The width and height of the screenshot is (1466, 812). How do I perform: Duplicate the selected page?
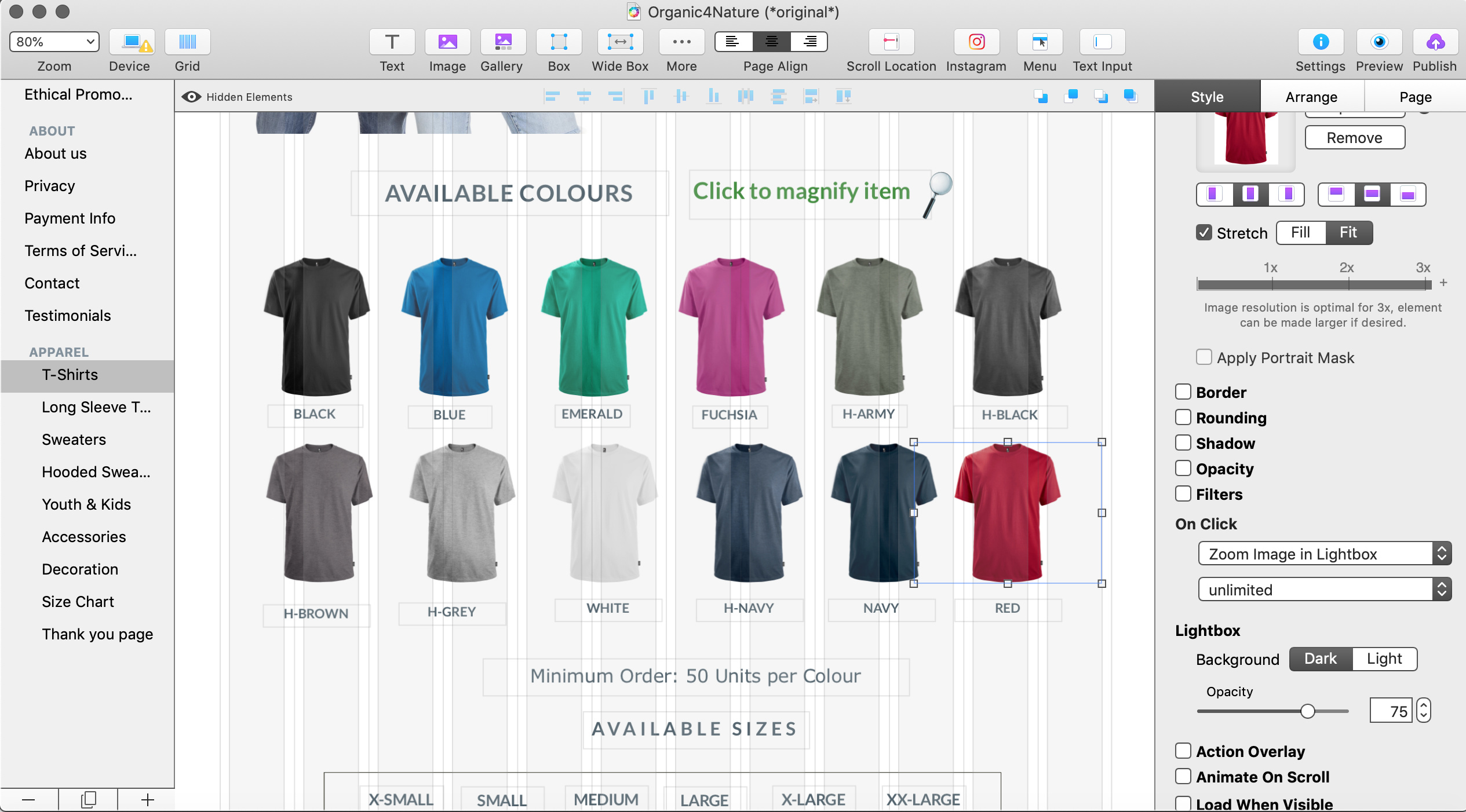click(x=88, y=800)
